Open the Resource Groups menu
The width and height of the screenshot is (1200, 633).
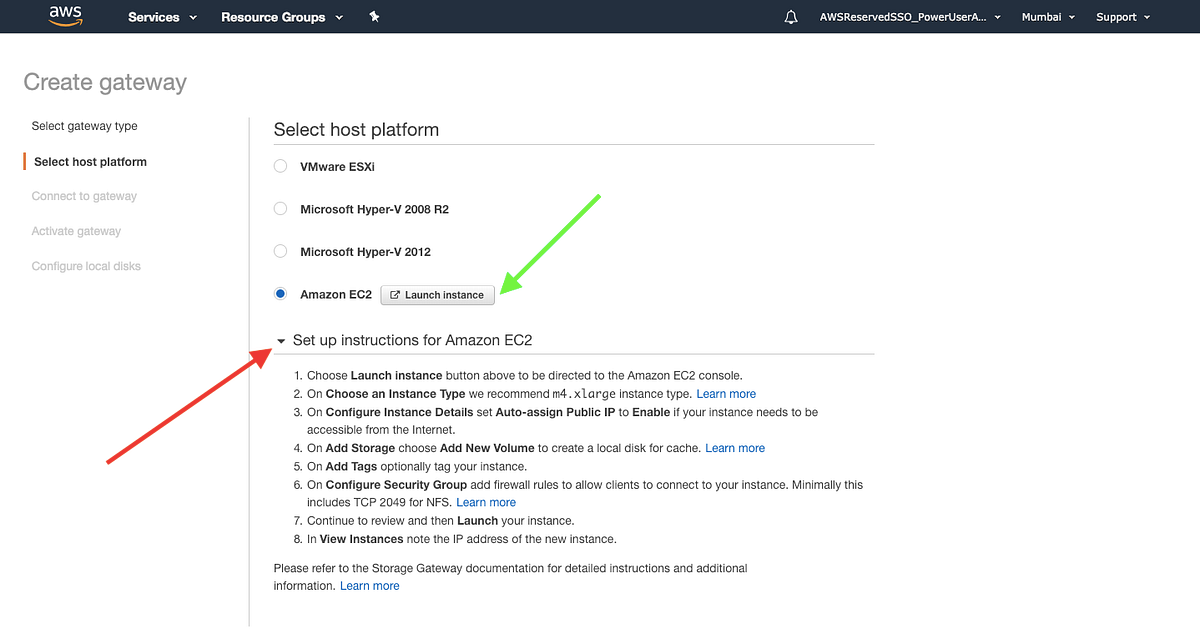coord(274,16)
